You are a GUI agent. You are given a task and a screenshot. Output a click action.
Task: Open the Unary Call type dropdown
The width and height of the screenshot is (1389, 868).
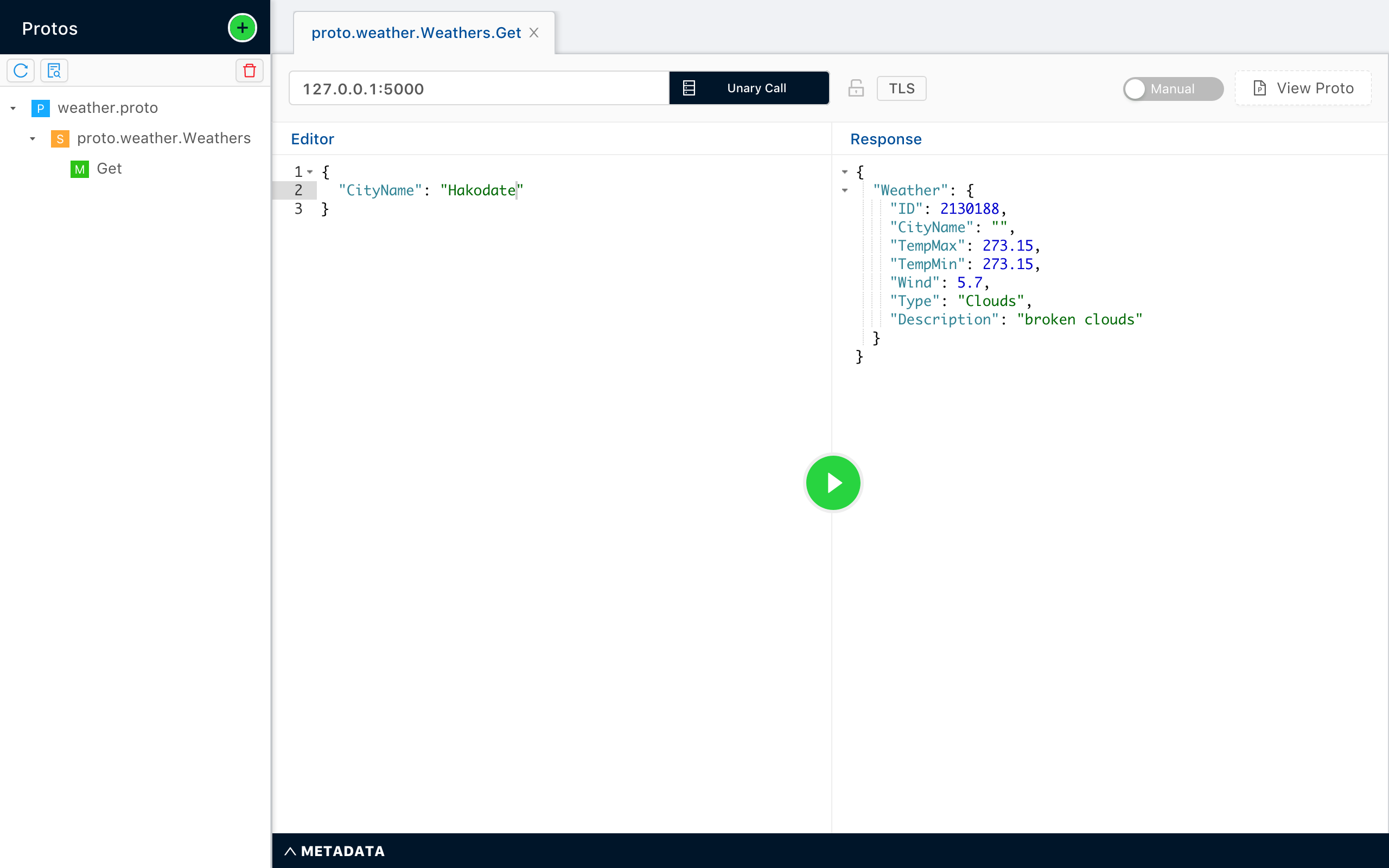[756, 88]
